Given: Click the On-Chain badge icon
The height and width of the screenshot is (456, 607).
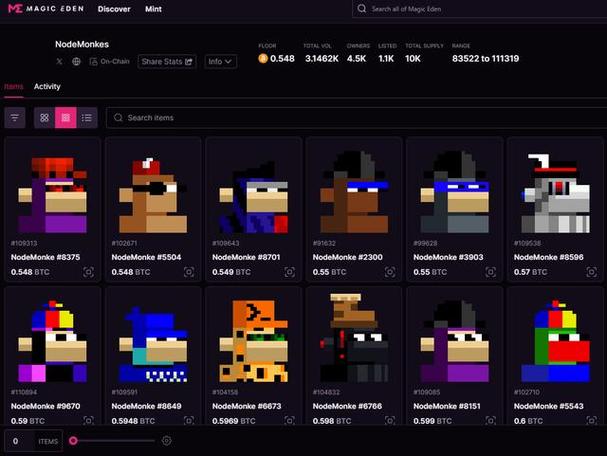Looking at the screenshot, I should click(x=93, y=61).
